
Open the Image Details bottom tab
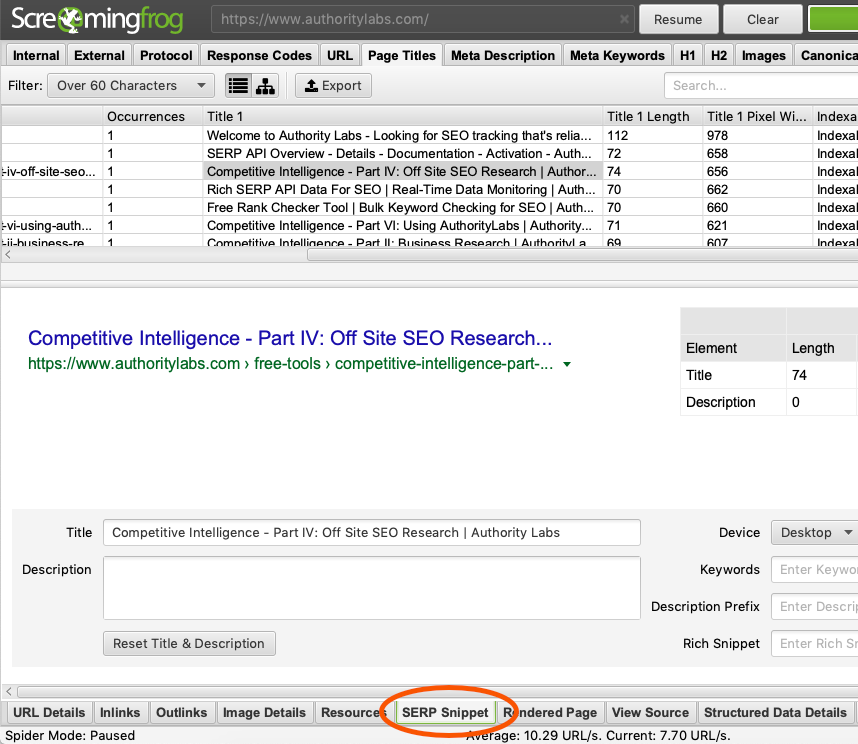[x=264, y=712]
